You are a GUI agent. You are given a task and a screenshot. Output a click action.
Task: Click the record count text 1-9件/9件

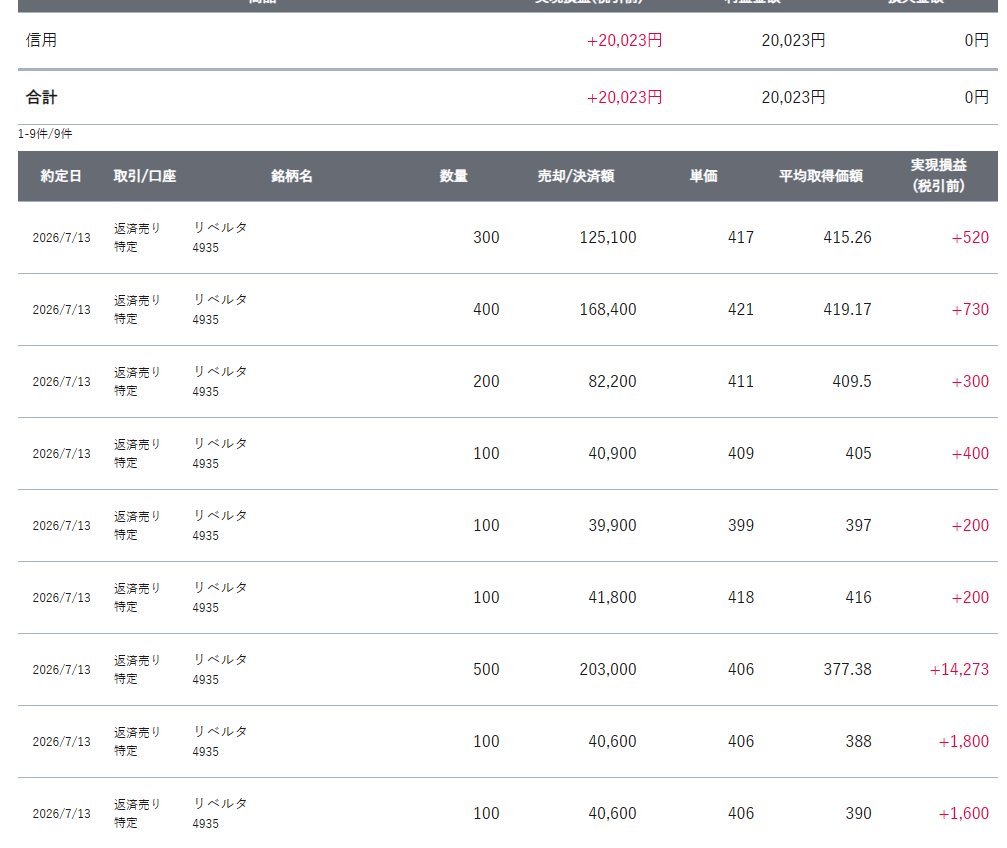point(45,134)
